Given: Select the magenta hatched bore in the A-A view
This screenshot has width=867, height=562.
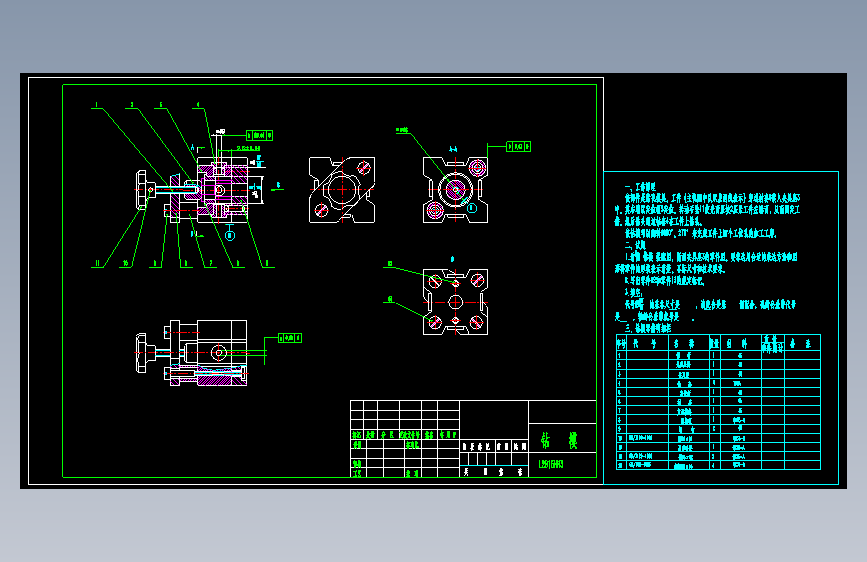Looking at the screenshot, I should (455, 190).
